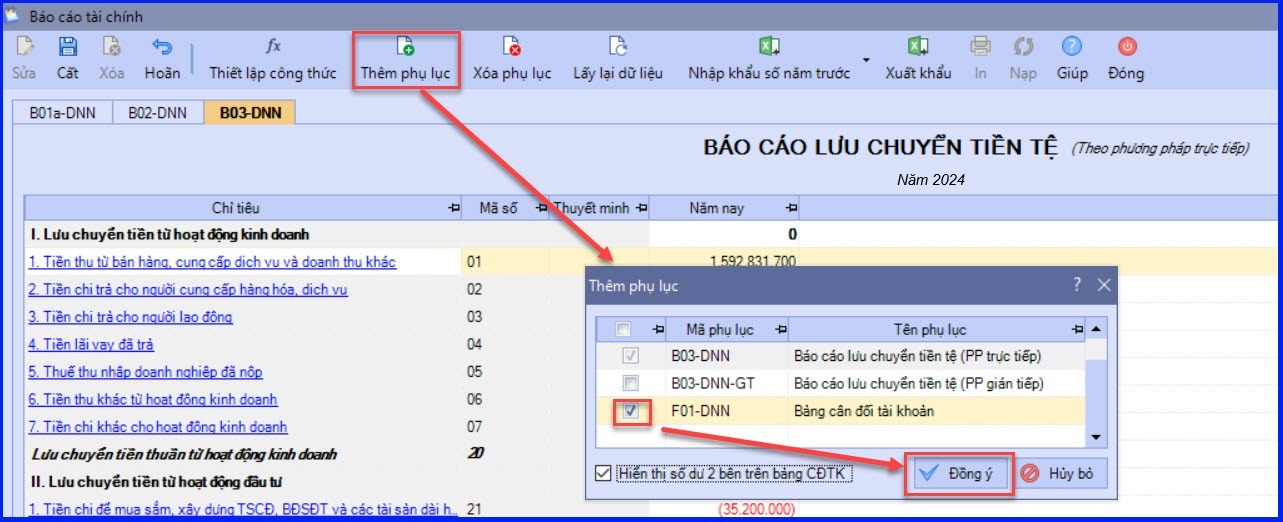Open link 7. Tiền chi khác
The width and height of the screenshot is (1283, 522).
pos(158,427)
